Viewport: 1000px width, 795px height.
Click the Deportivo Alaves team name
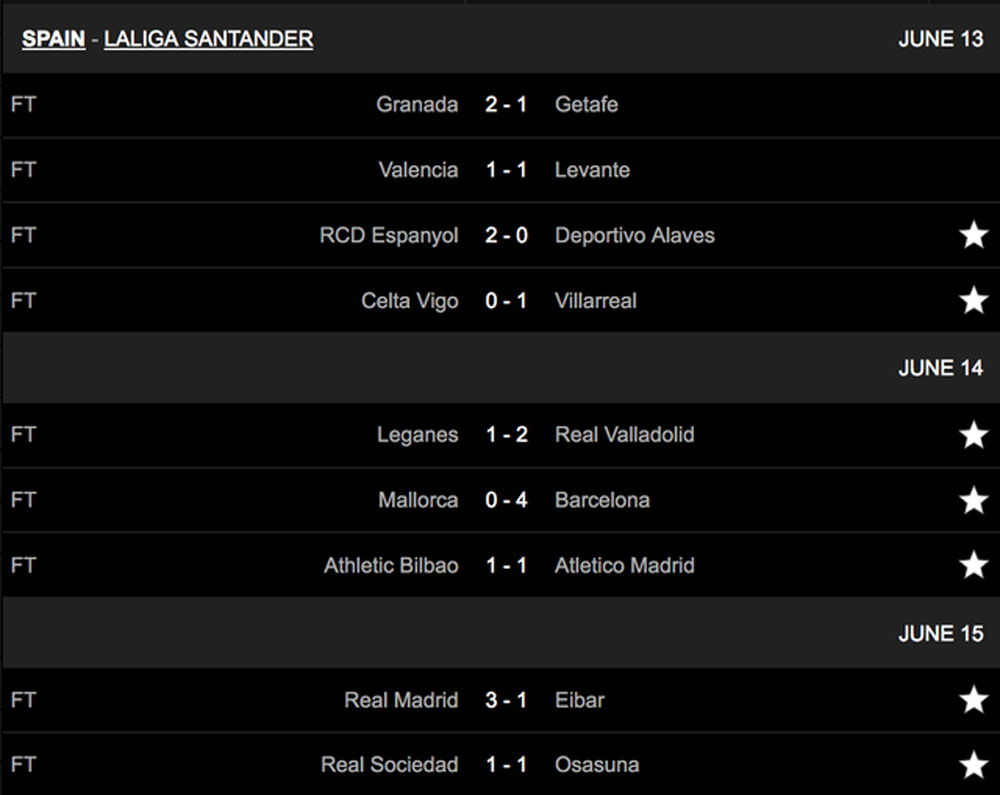coord(635,235)
